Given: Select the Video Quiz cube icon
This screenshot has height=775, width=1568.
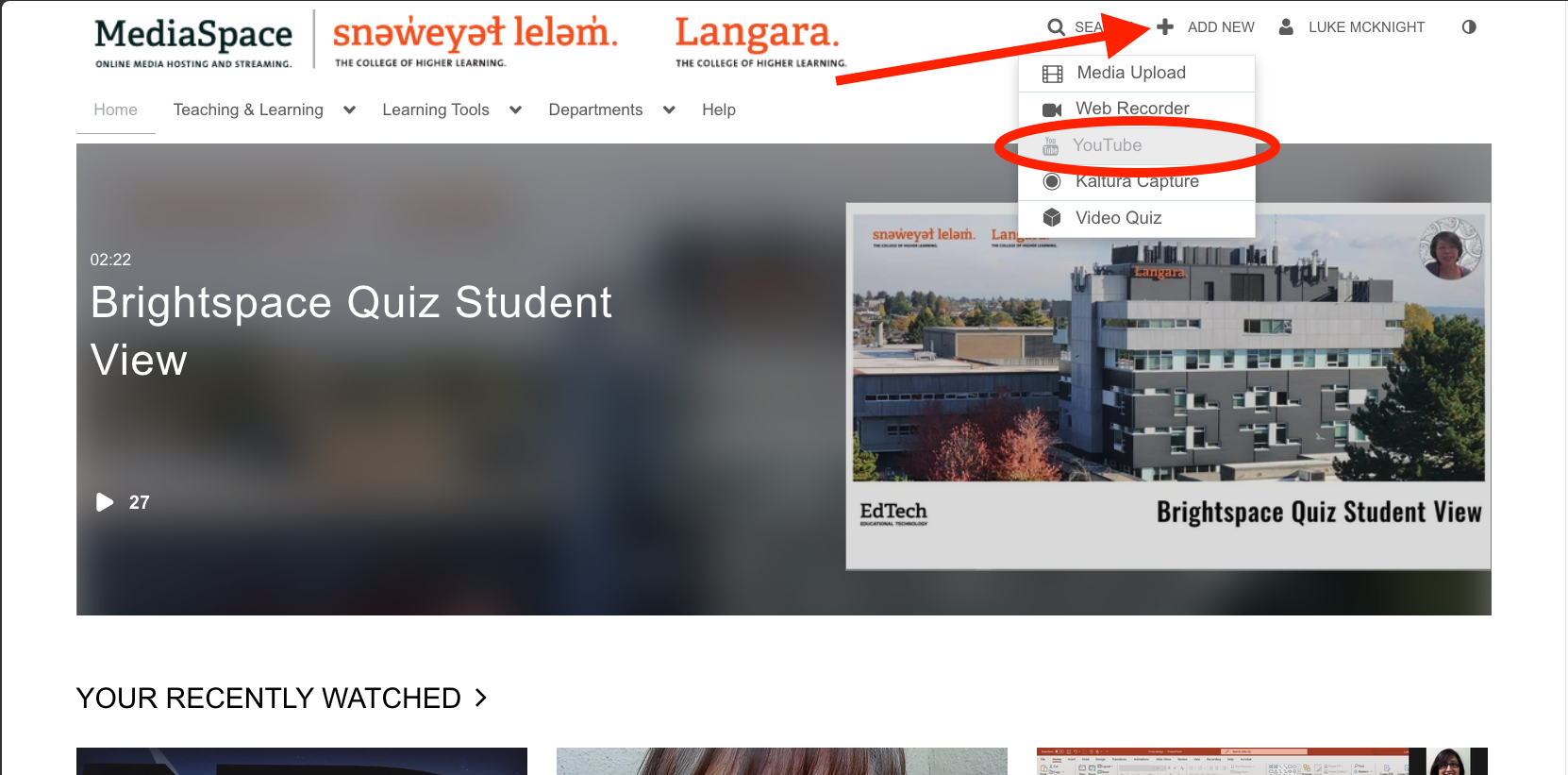Looking at the screenshot, I should coord(1052,217).
